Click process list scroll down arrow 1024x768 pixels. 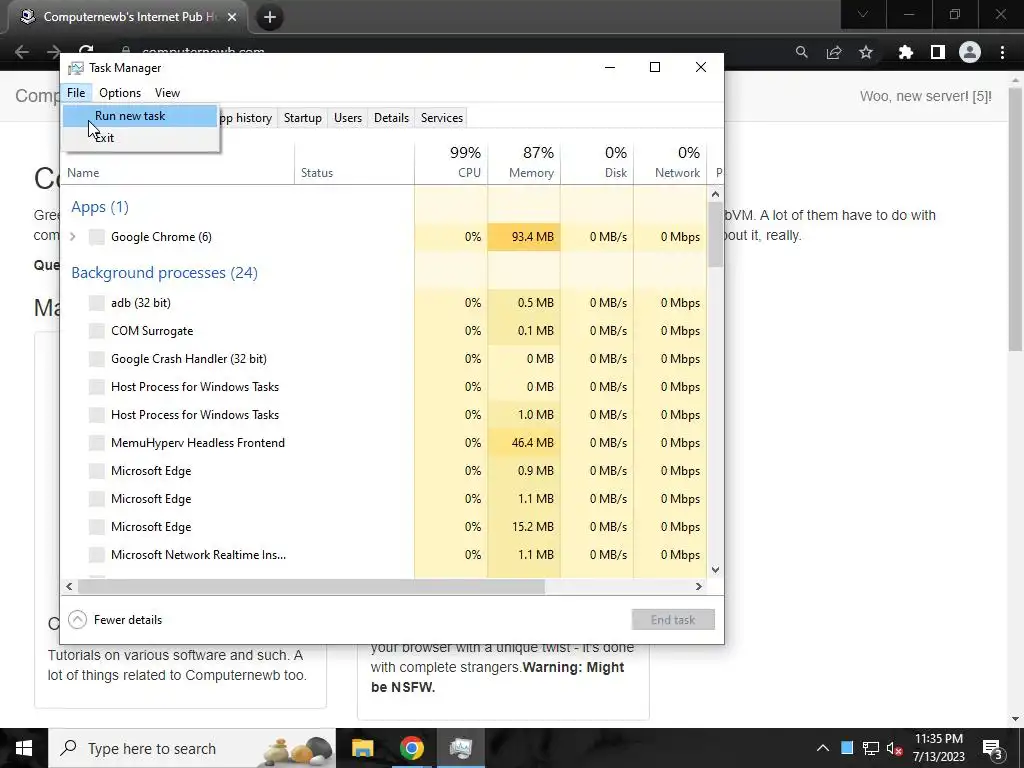[x=715, y=570]
